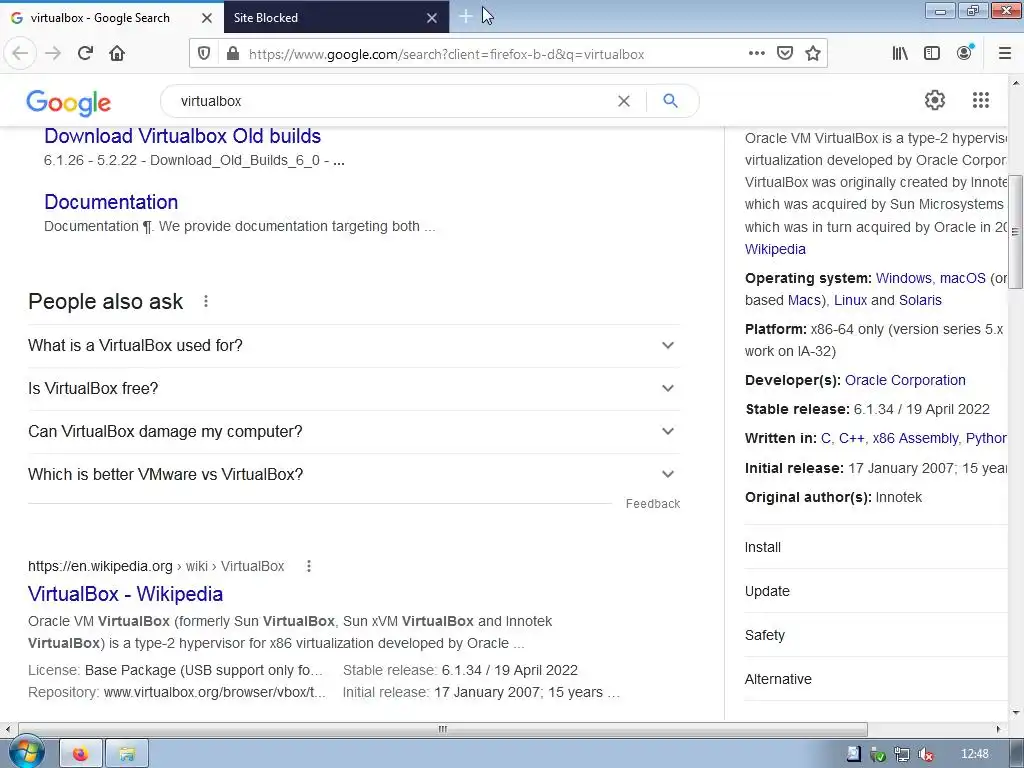Expand 'What is a VirtualBox used for?'
Viewport: 1024px width, 768px height.
(354, 345)
